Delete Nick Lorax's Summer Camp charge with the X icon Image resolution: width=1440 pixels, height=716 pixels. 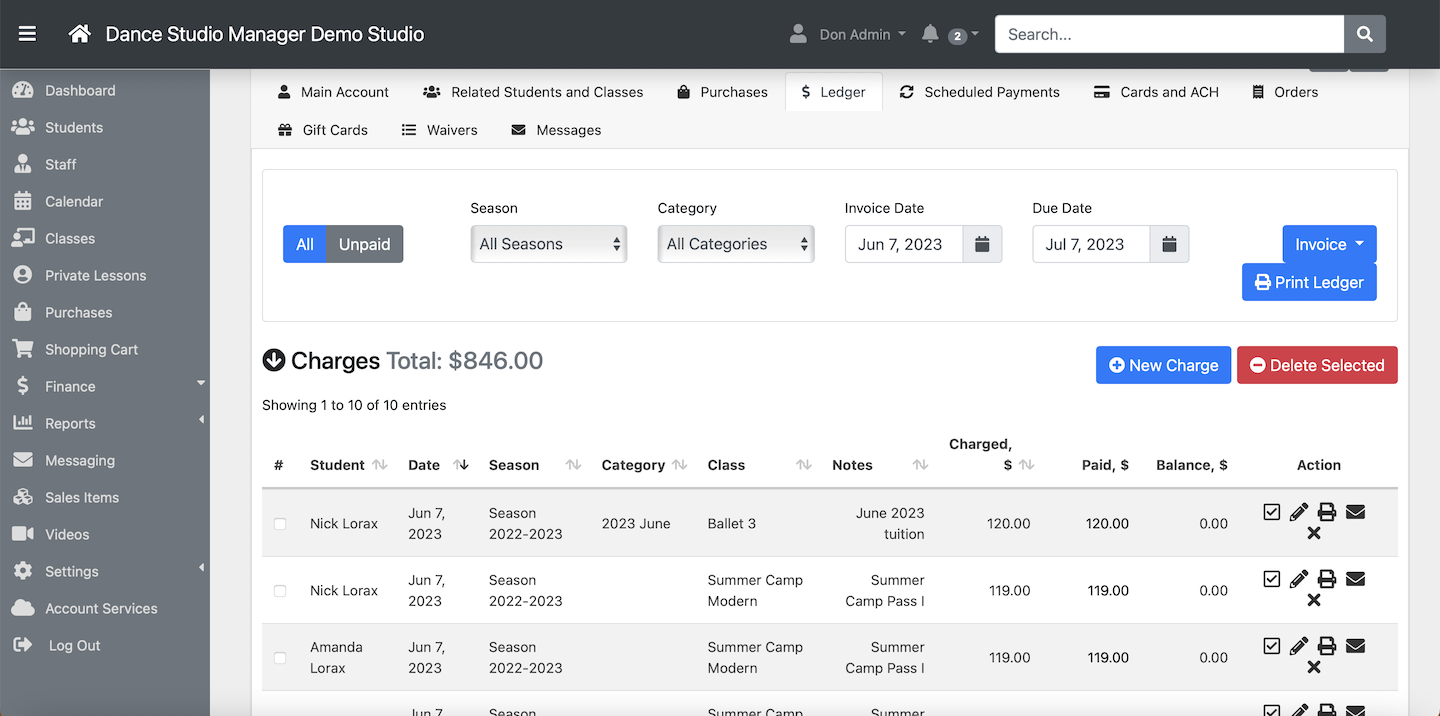[x=1314, y=600]
